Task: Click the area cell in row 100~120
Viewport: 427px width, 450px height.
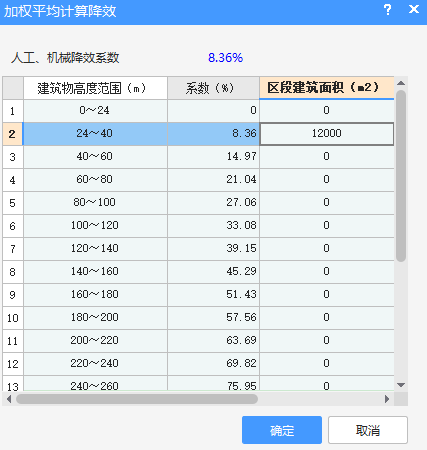Action: coord(327,226)
